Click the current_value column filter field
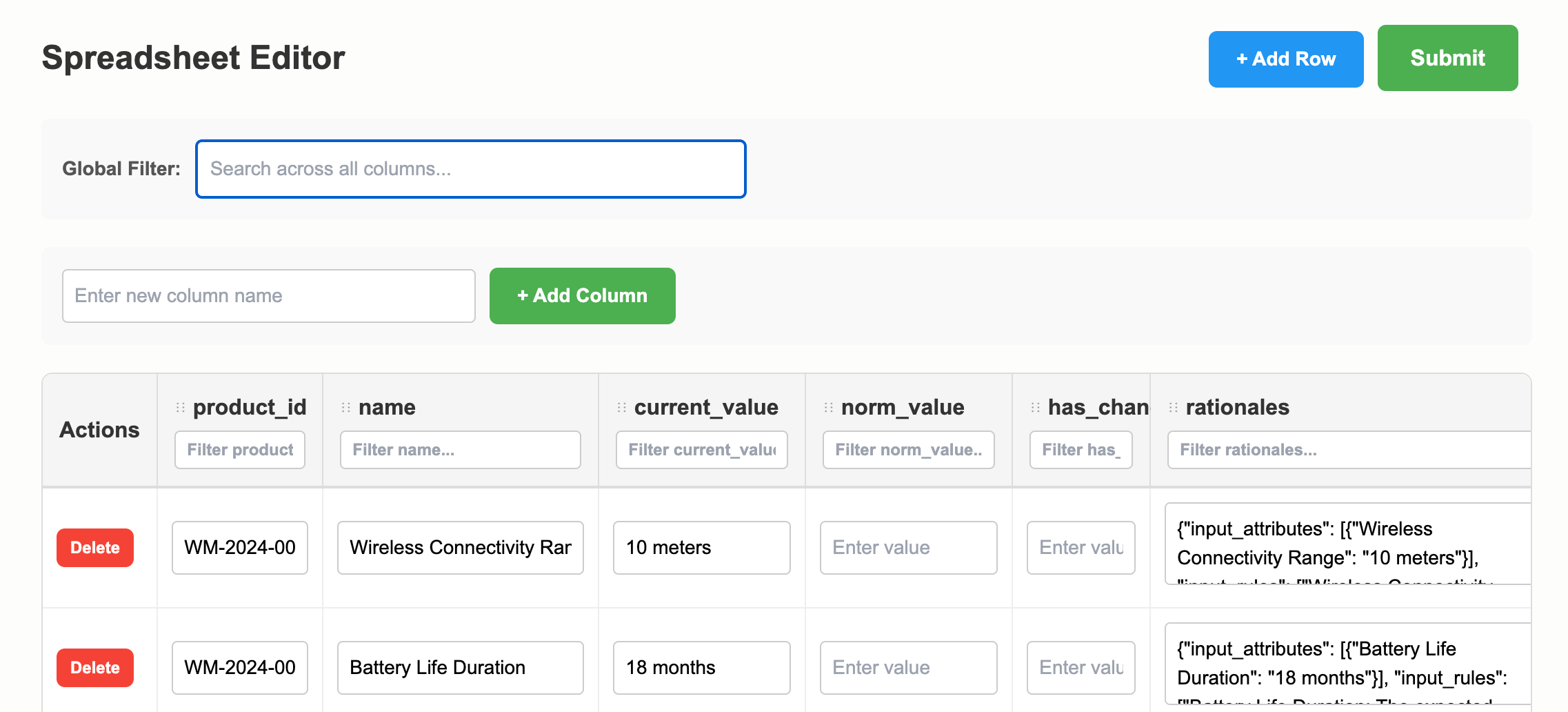Screen dimensions: 1568x712 (x=702, y=450)
